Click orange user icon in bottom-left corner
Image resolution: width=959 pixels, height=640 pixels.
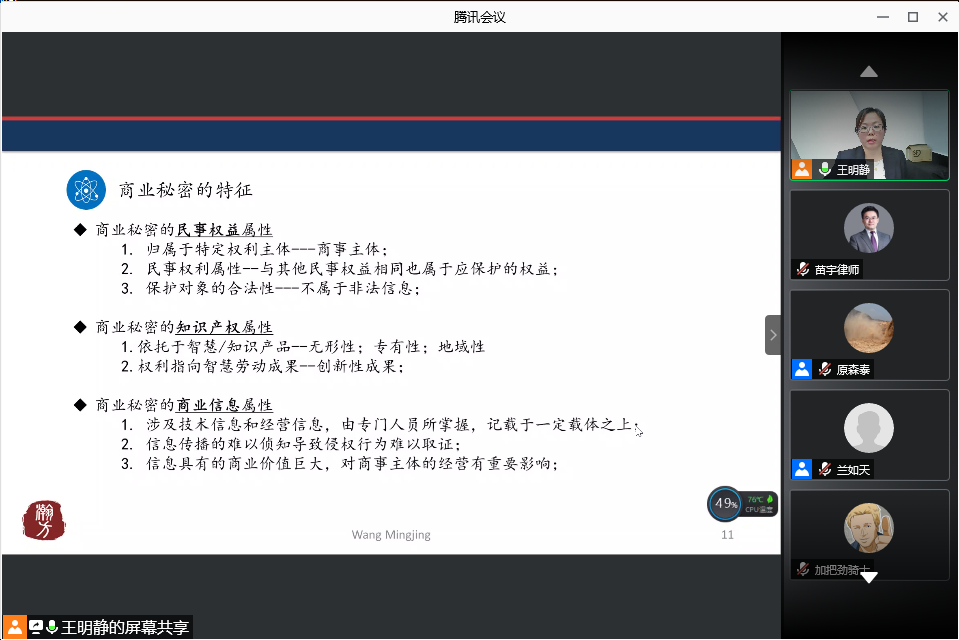pyautogui.click(x=14, y=628)
